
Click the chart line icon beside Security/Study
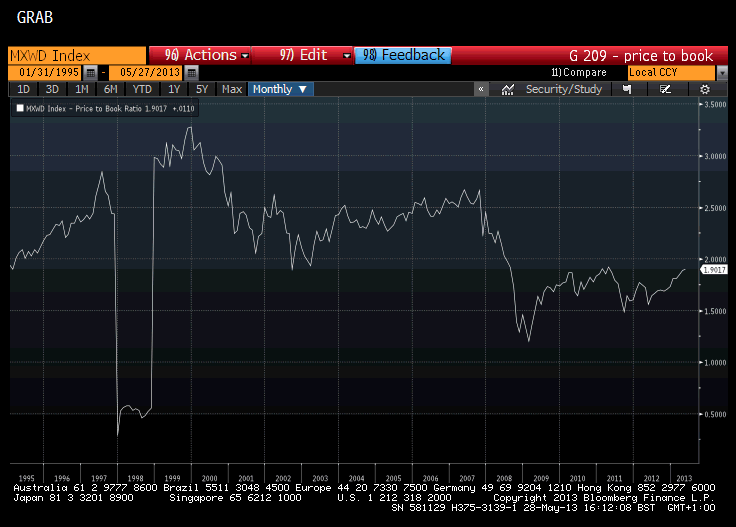507,89
